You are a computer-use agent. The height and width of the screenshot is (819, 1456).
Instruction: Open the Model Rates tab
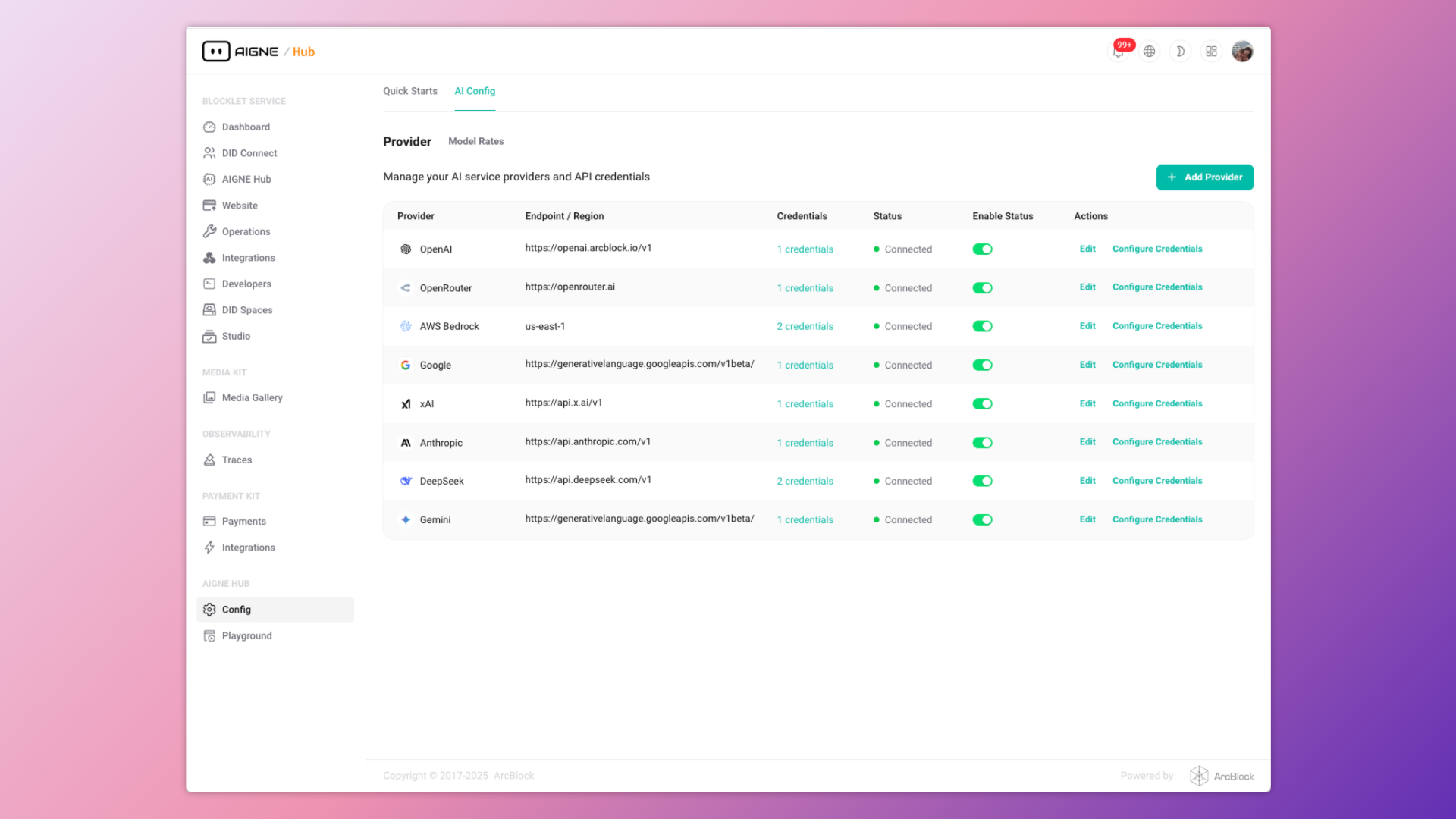pyautogui.click(x=475, y=141)
